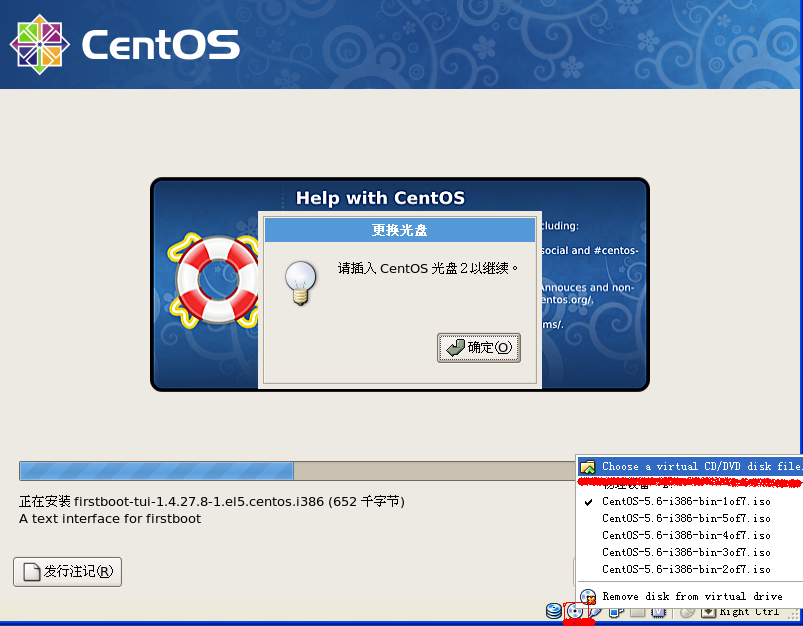The image size is (803, 626).
Task: Click the CentOS logo in header
Action: coord(124,44)
